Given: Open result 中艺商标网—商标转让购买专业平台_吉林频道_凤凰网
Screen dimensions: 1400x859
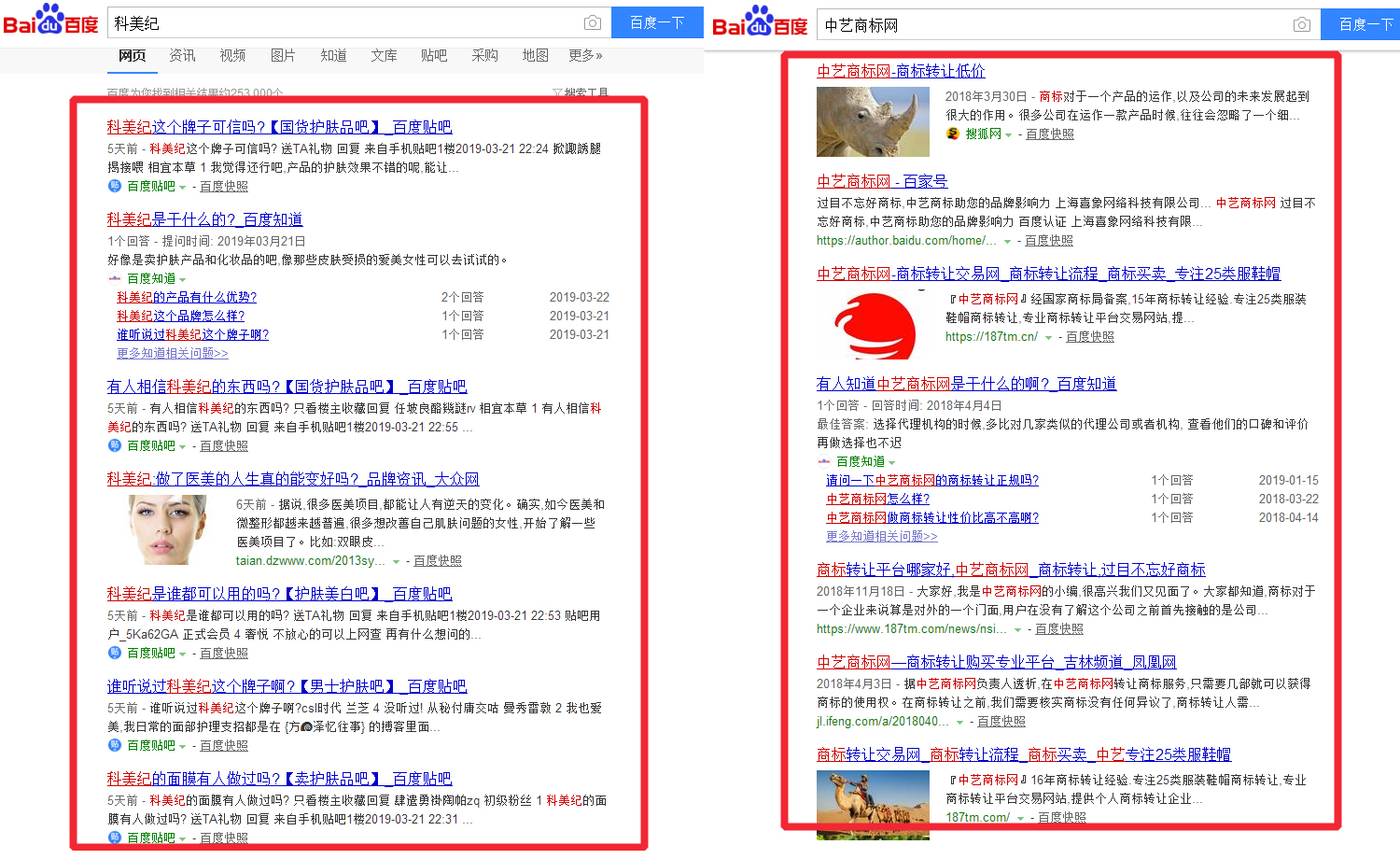Looking at the screenshot, I should 996,662.
